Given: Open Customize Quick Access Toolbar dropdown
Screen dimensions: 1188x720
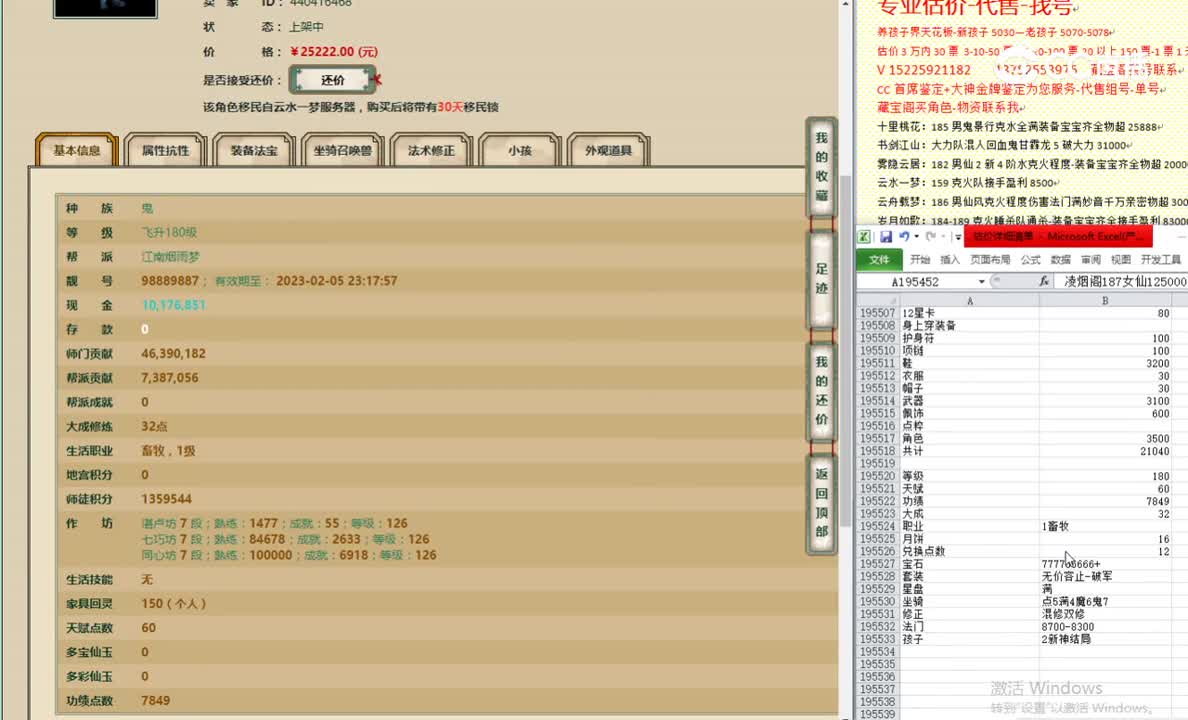Looking at the screenshot, I should (x=958, y=237).
